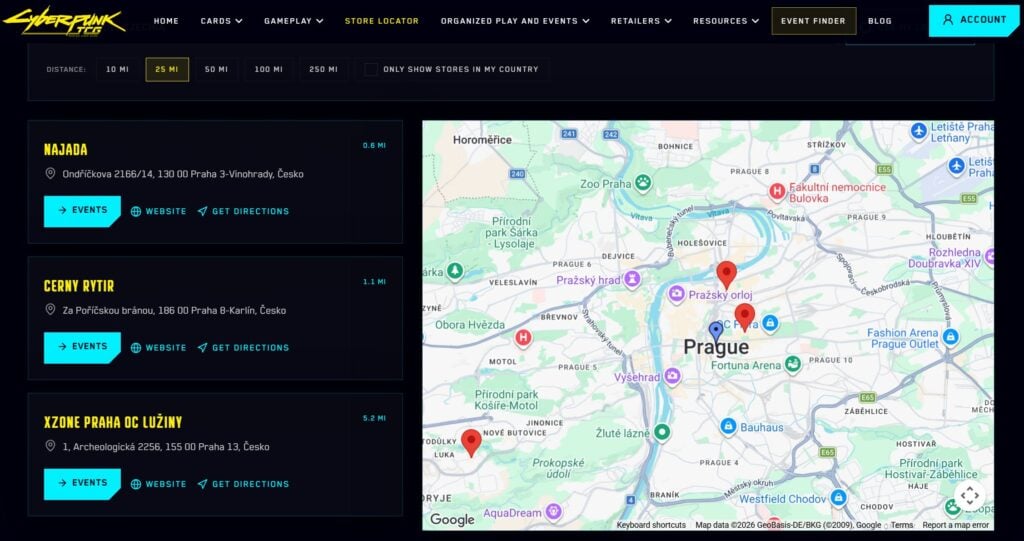Click the hospital icon near Motol

point(522,338)
